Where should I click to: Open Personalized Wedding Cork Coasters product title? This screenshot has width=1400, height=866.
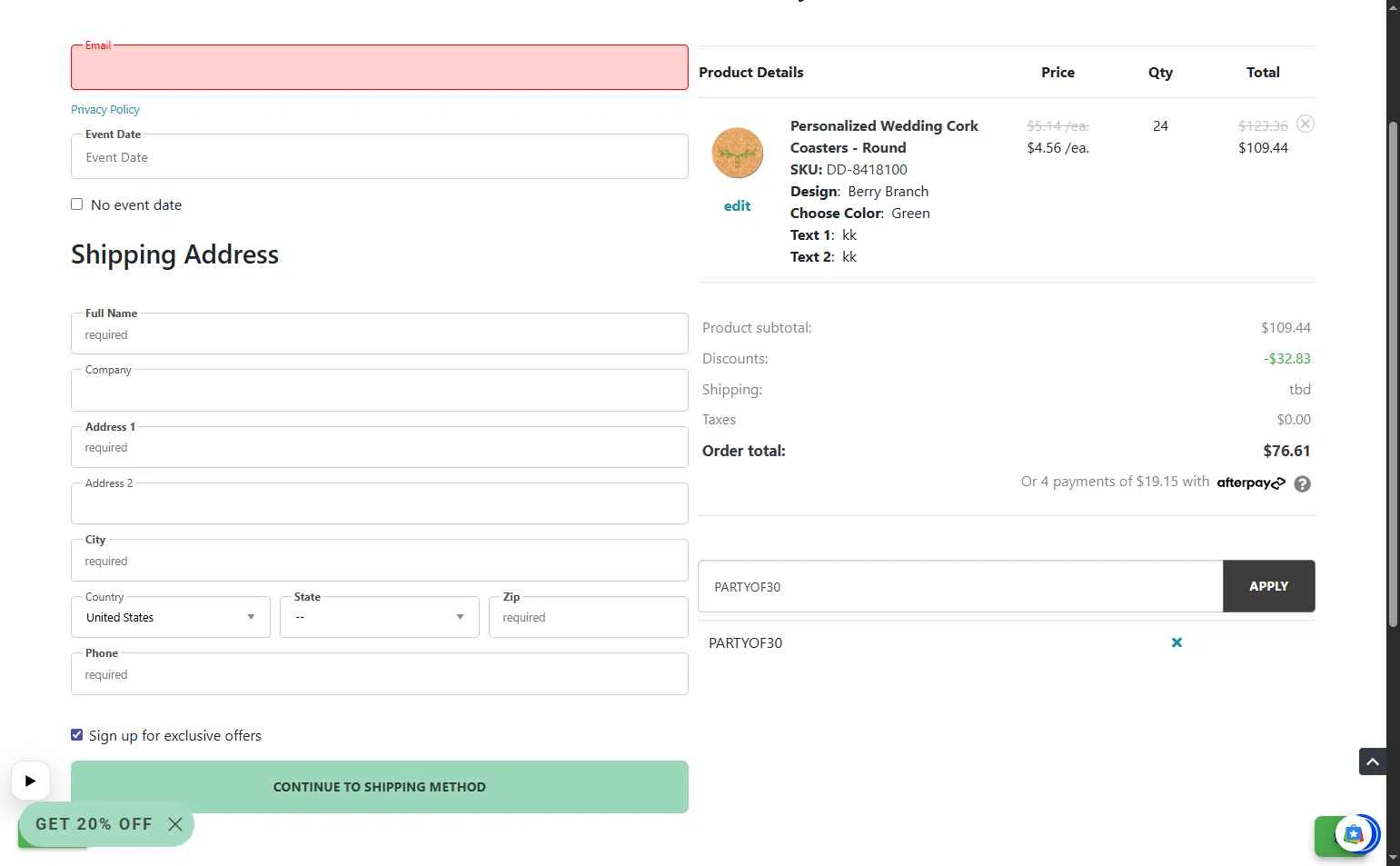point(884,136)
